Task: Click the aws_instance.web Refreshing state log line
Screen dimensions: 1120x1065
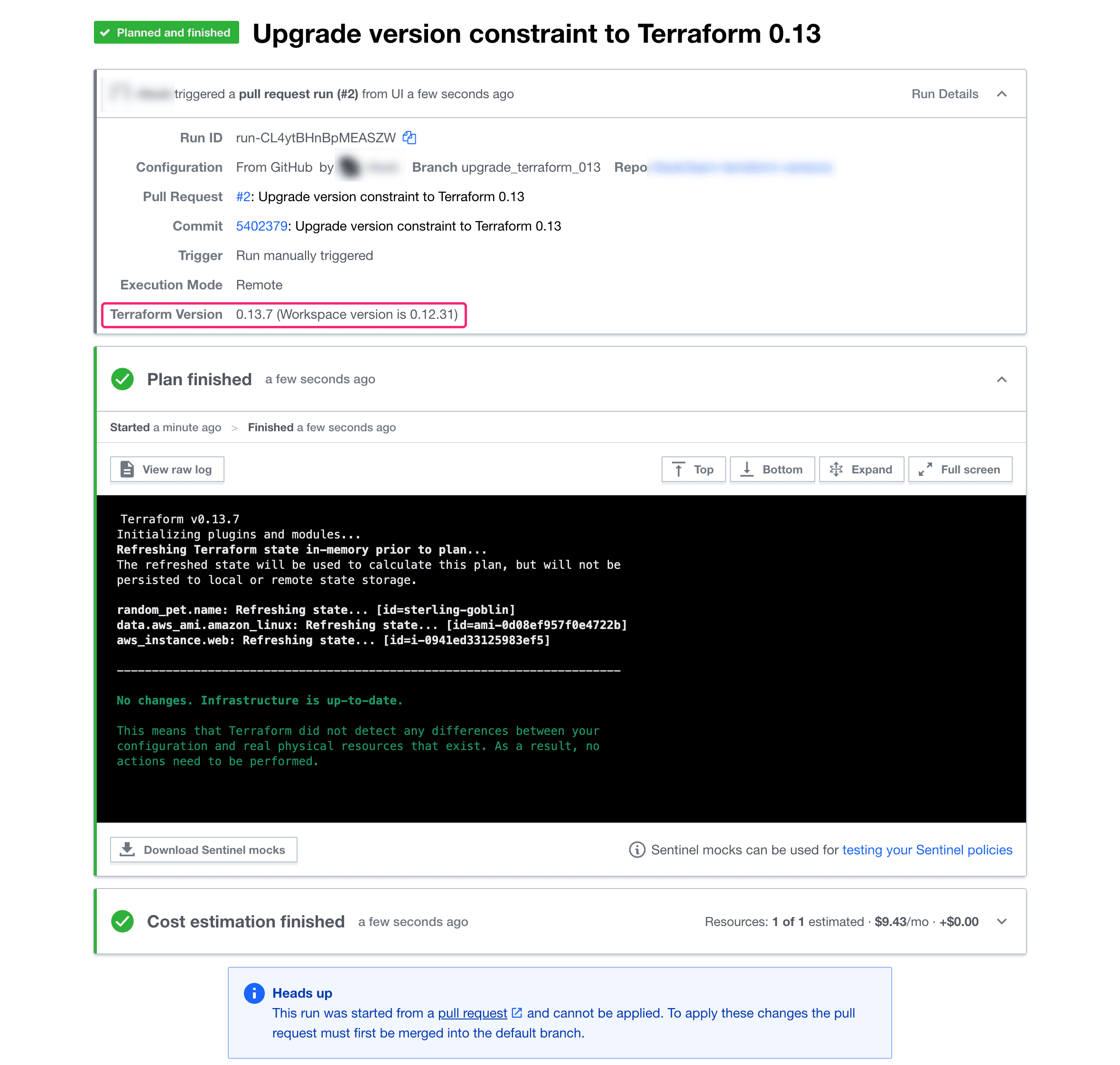Action: 333,640
